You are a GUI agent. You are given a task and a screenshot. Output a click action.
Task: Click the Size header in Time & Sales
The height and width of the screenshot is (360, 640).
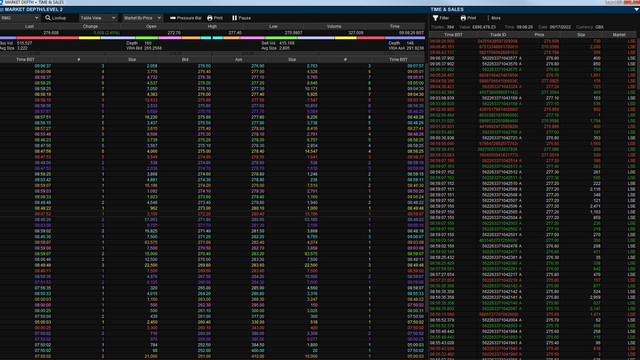tap(581, 35)
